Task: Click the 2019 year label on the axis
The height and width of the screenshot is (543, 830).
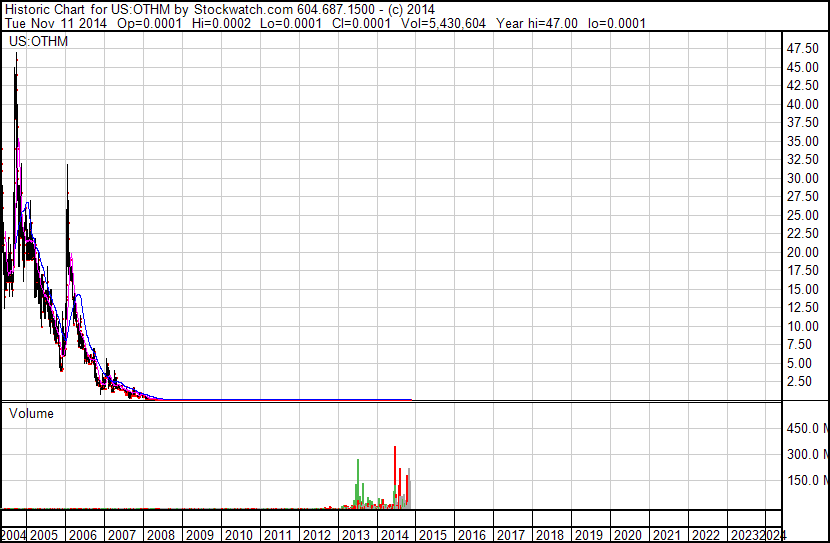Action: pos(589,535)
